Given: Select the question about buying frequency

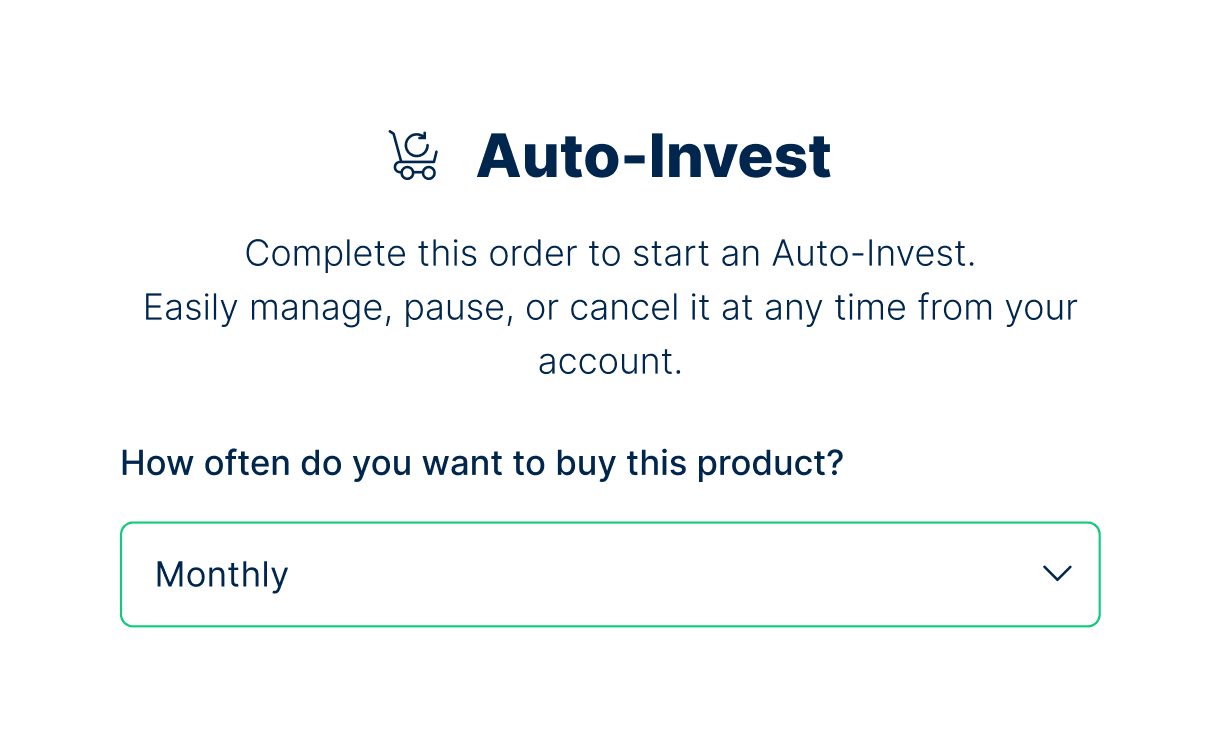Looking at the screenshot, I should tap(481, 462).
